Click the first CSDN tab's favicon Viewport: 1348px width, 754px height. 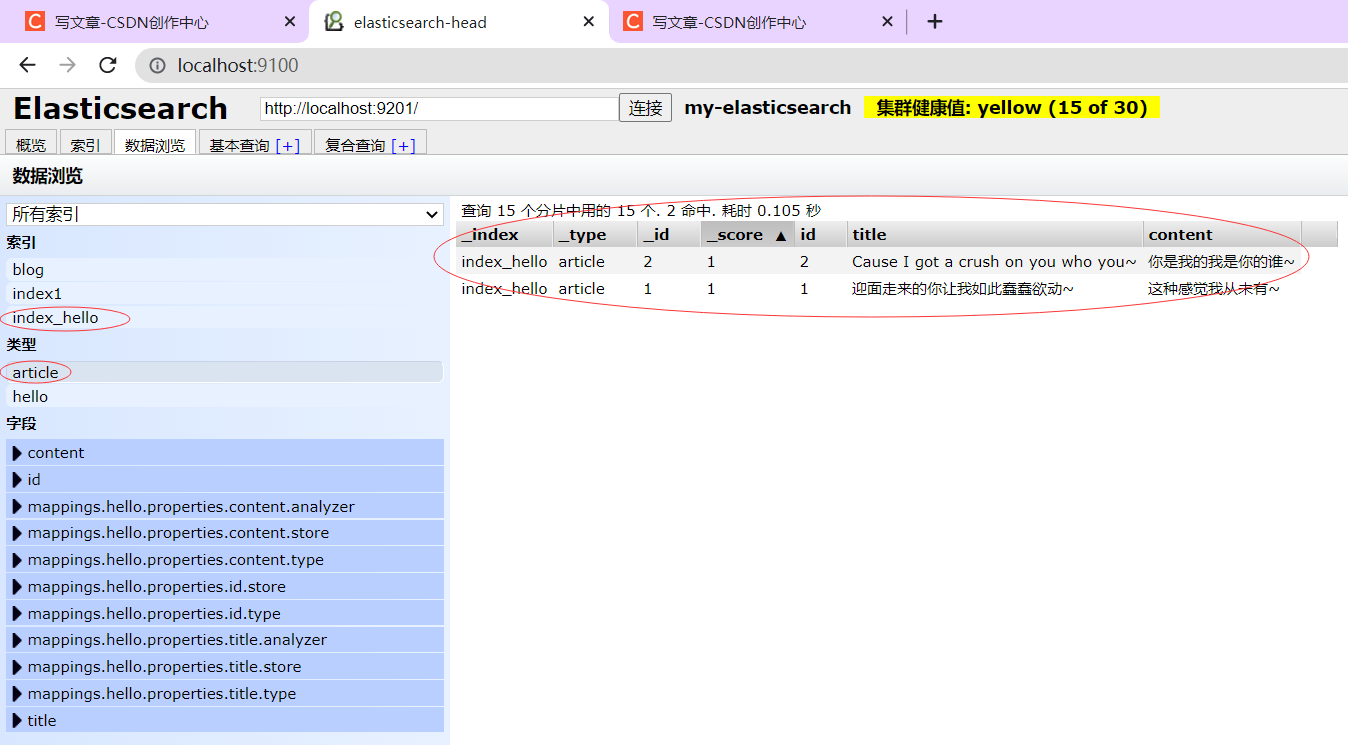click(35, 21)
